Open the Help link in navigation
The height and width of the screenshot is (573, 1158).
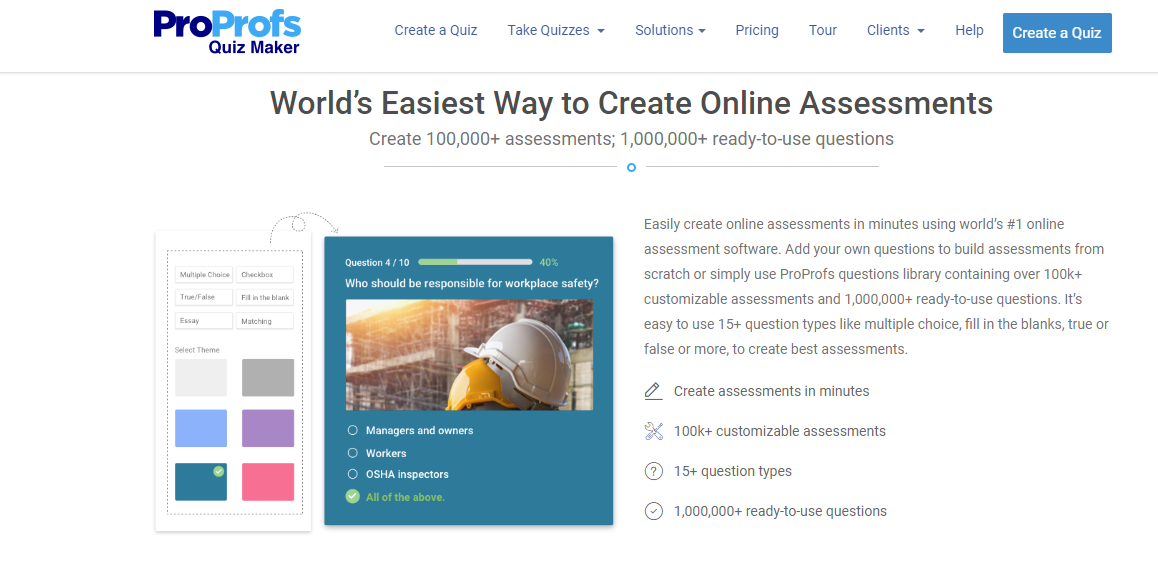[969, 30]
